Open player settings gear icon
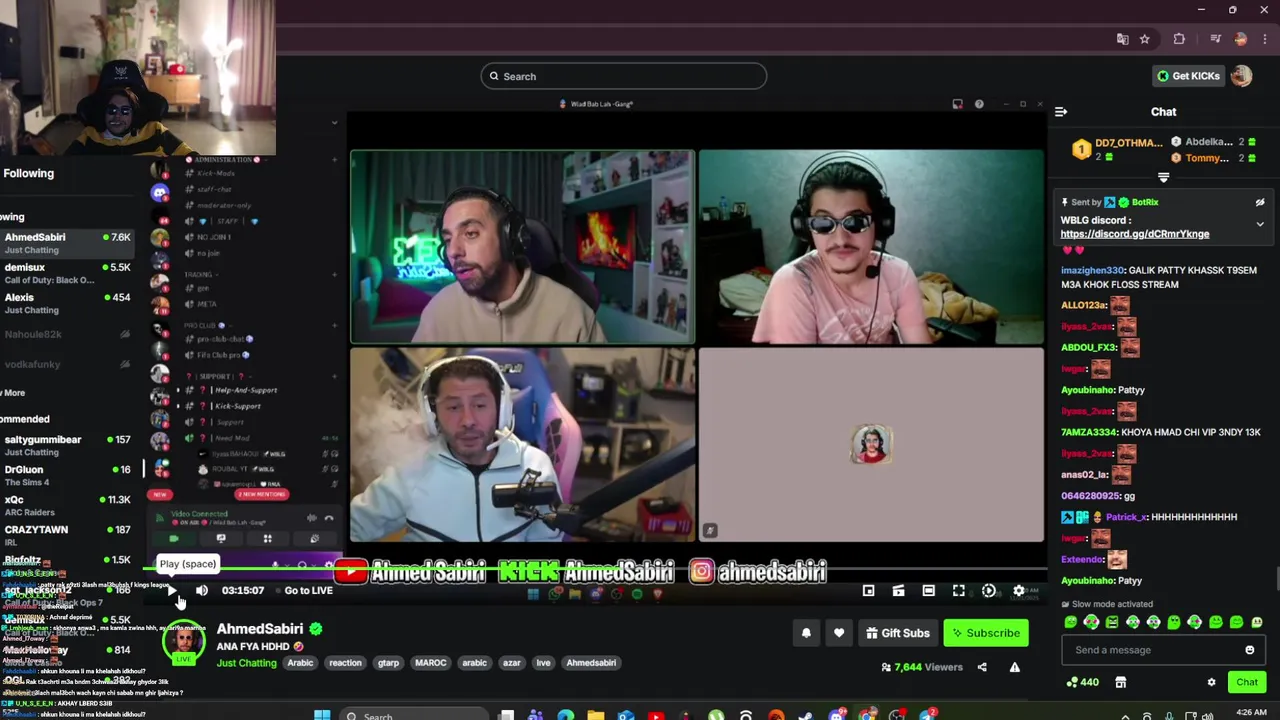Viewport: 1280px width, 720px height. [1019, 591]
